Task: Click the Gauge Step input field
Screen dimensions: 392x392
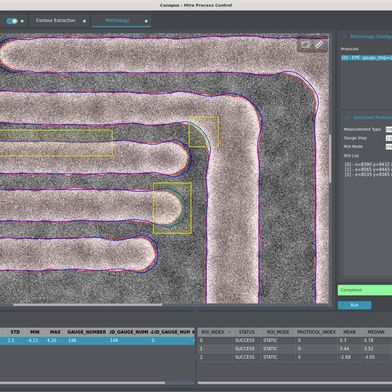Action: [389, 138]
